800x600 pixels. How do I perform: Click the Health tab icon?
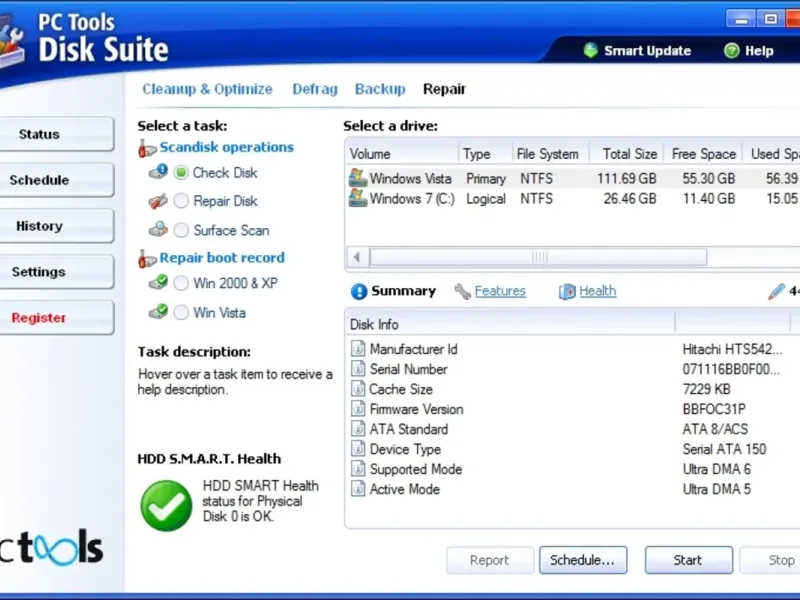567,291
